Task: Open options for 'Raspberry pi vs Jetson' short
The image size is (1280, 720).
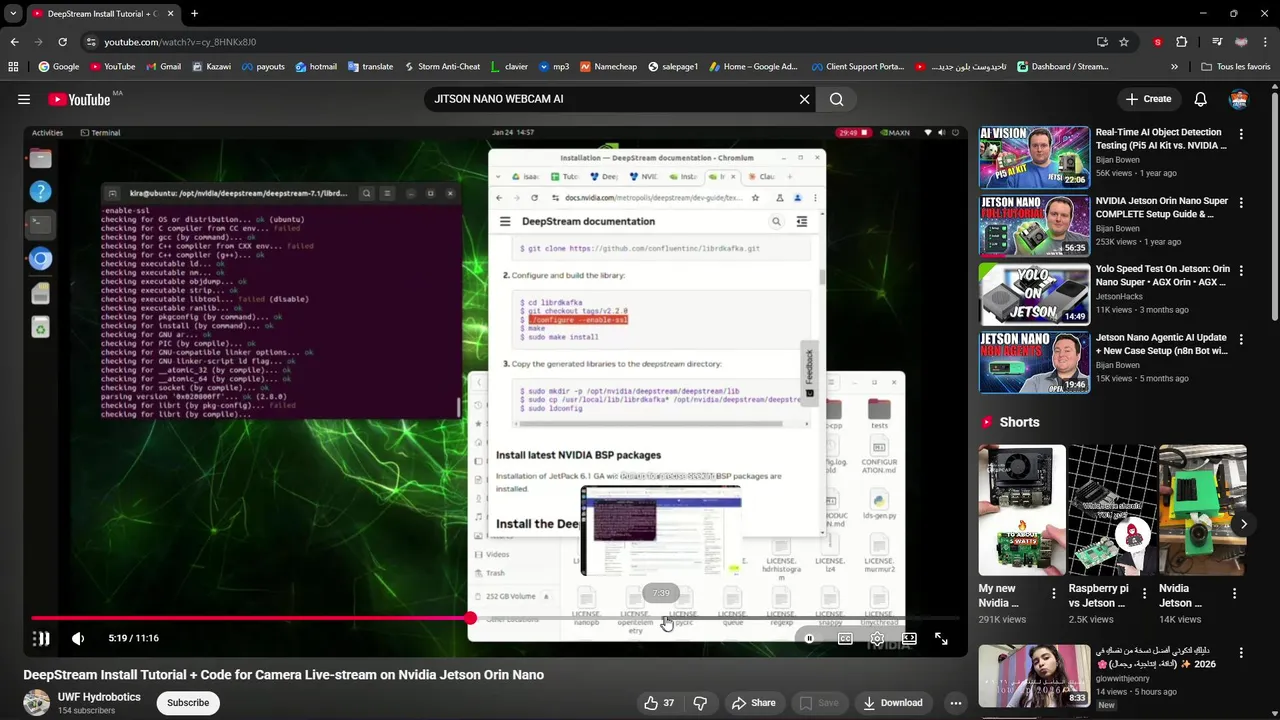Action: (x=1143, y=594)
